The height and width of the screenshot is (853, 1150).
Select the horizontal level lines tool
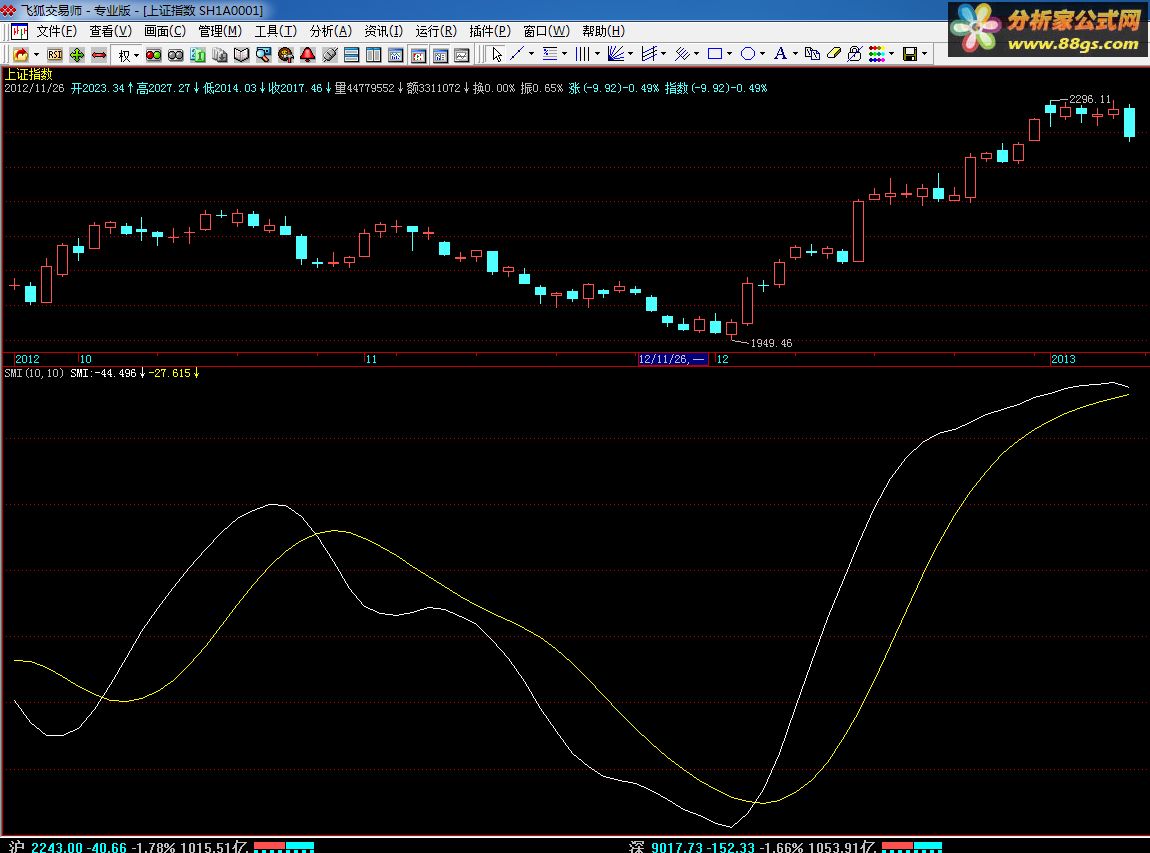point(549,54)
